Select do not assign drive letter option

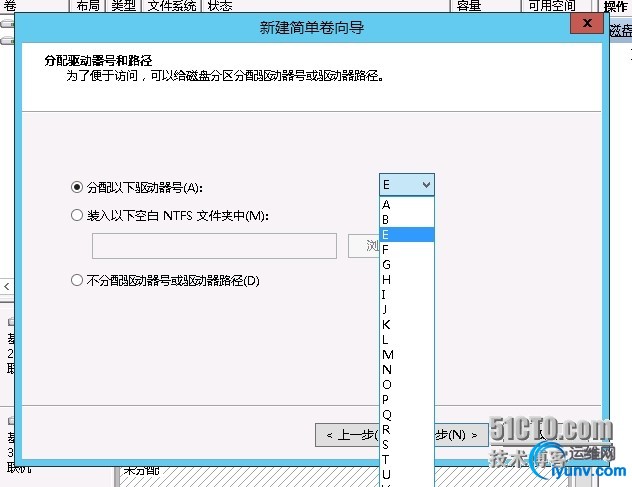[77, 280]
